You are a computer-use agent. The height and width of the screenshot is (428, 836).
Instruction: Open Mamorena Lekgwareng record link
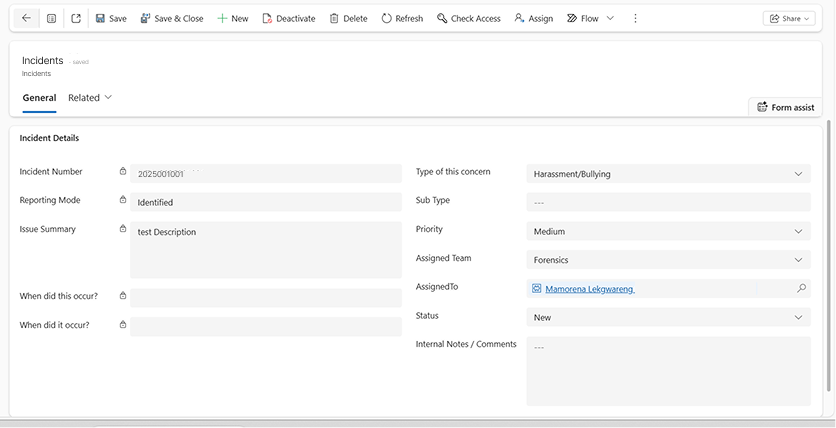click(x=589, y=289)
